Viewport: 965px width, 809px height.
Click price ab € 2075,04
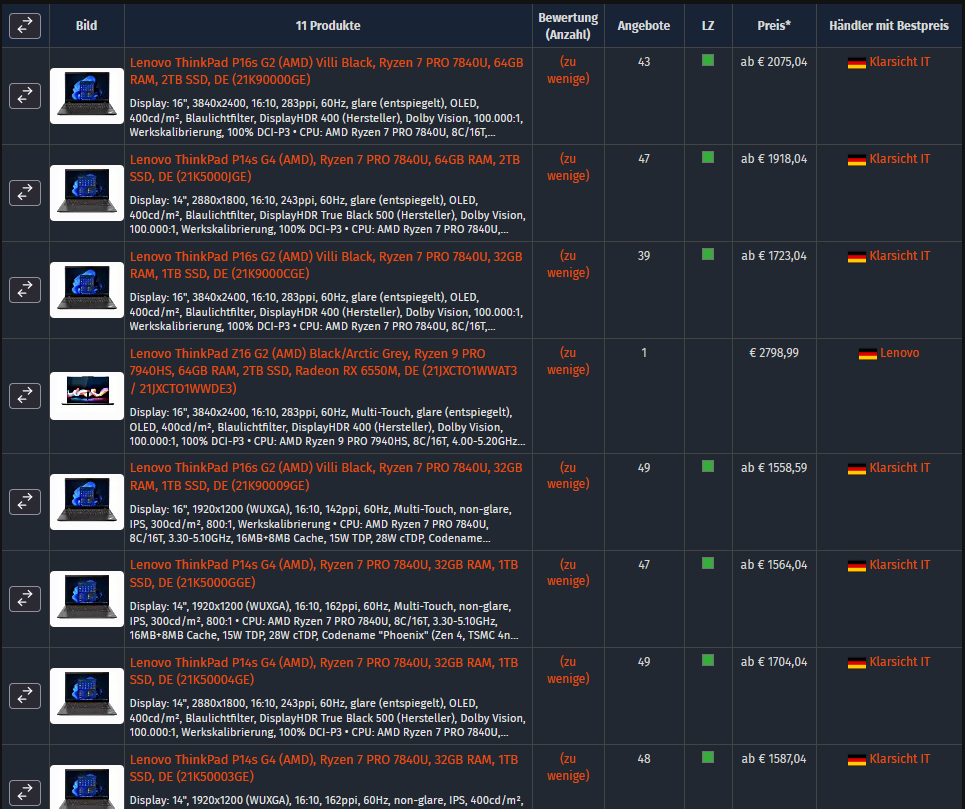(x=774, y=62)
